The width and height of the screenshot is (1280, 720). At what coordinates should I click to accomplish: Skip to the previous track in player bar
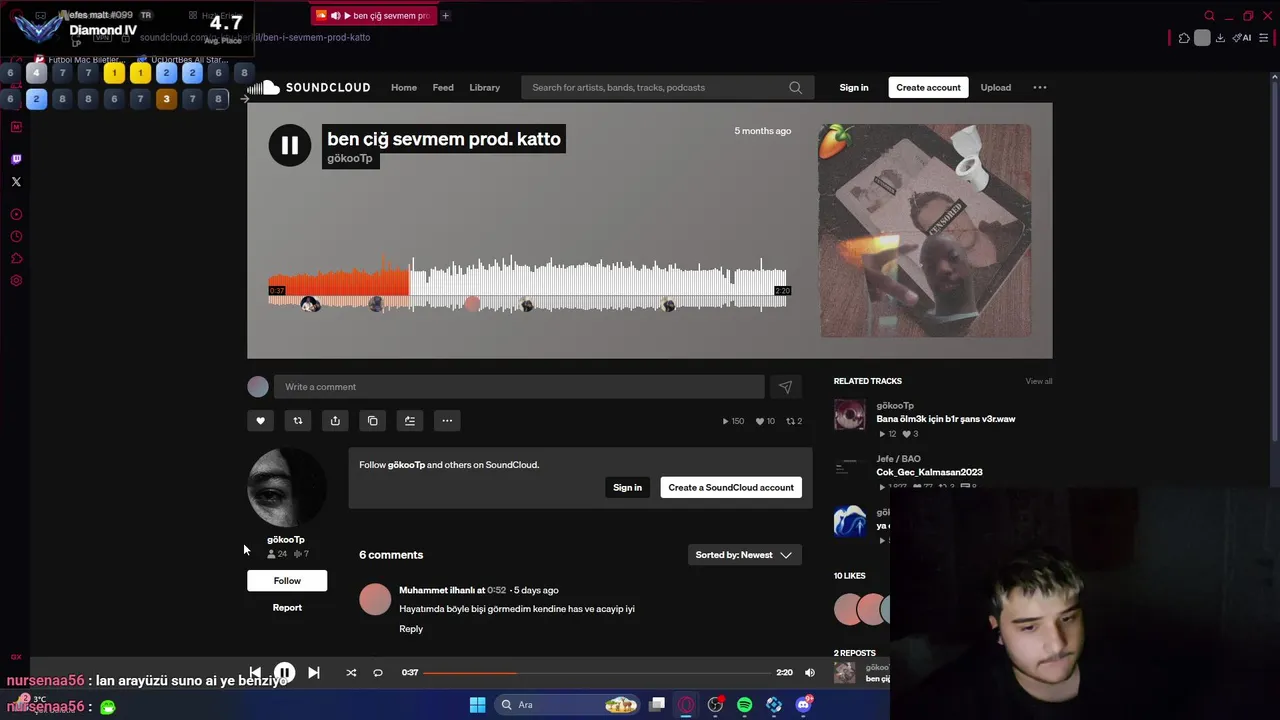tap(255, 673)
